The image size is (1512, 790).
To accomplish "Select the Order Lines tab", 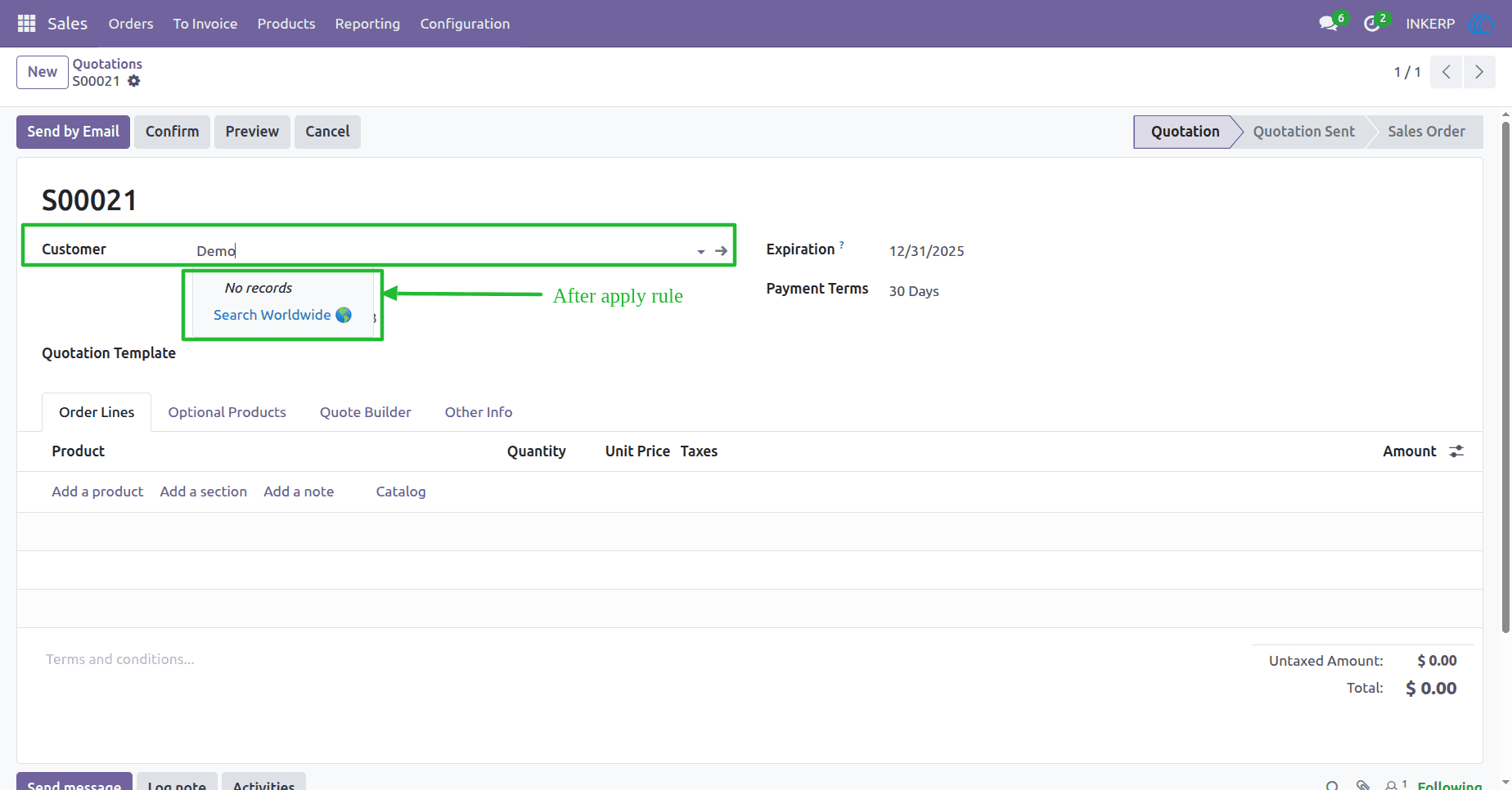I will (x=97, y=412).
